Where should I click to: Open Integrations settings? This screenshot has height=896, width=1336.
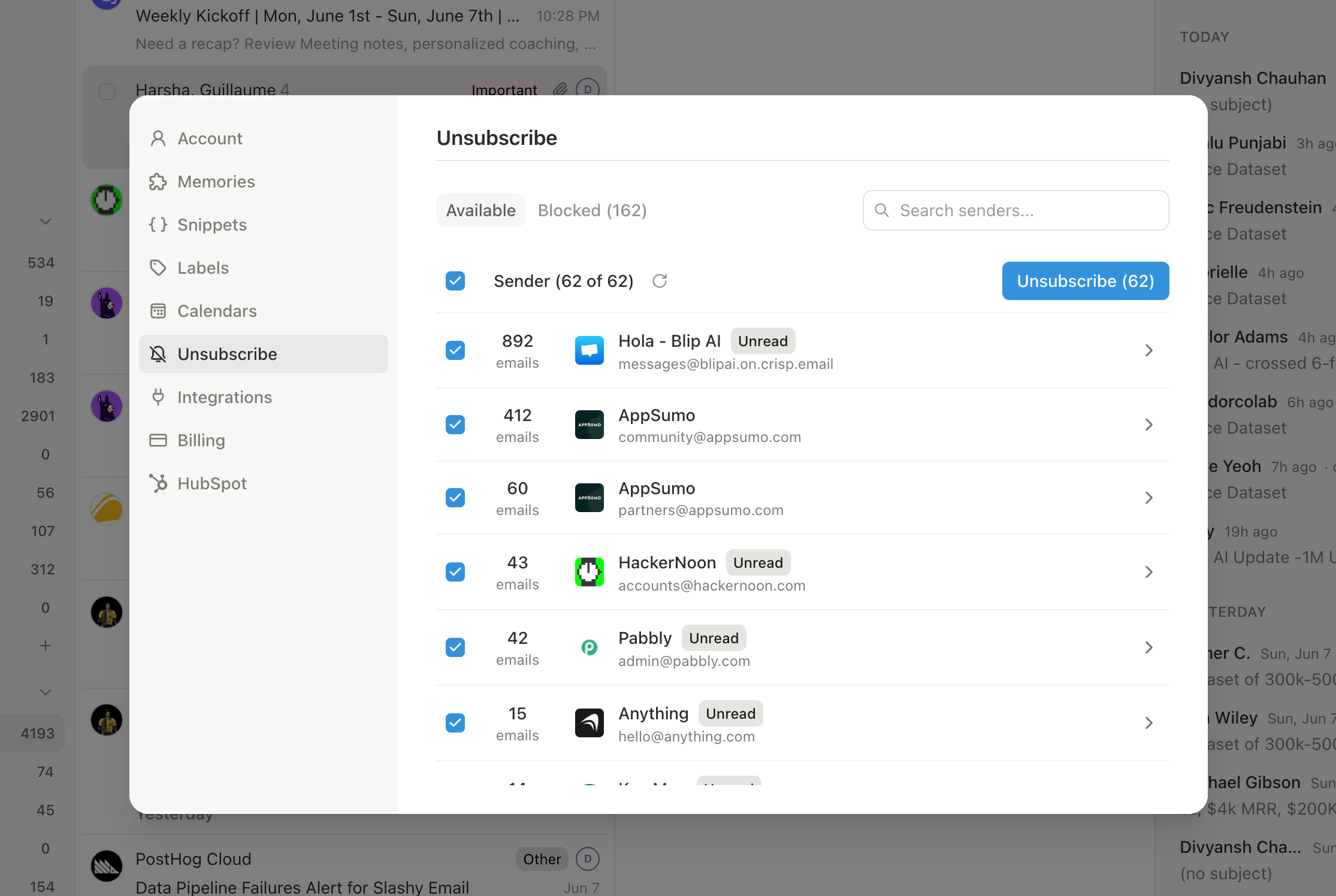click(264, 397)
